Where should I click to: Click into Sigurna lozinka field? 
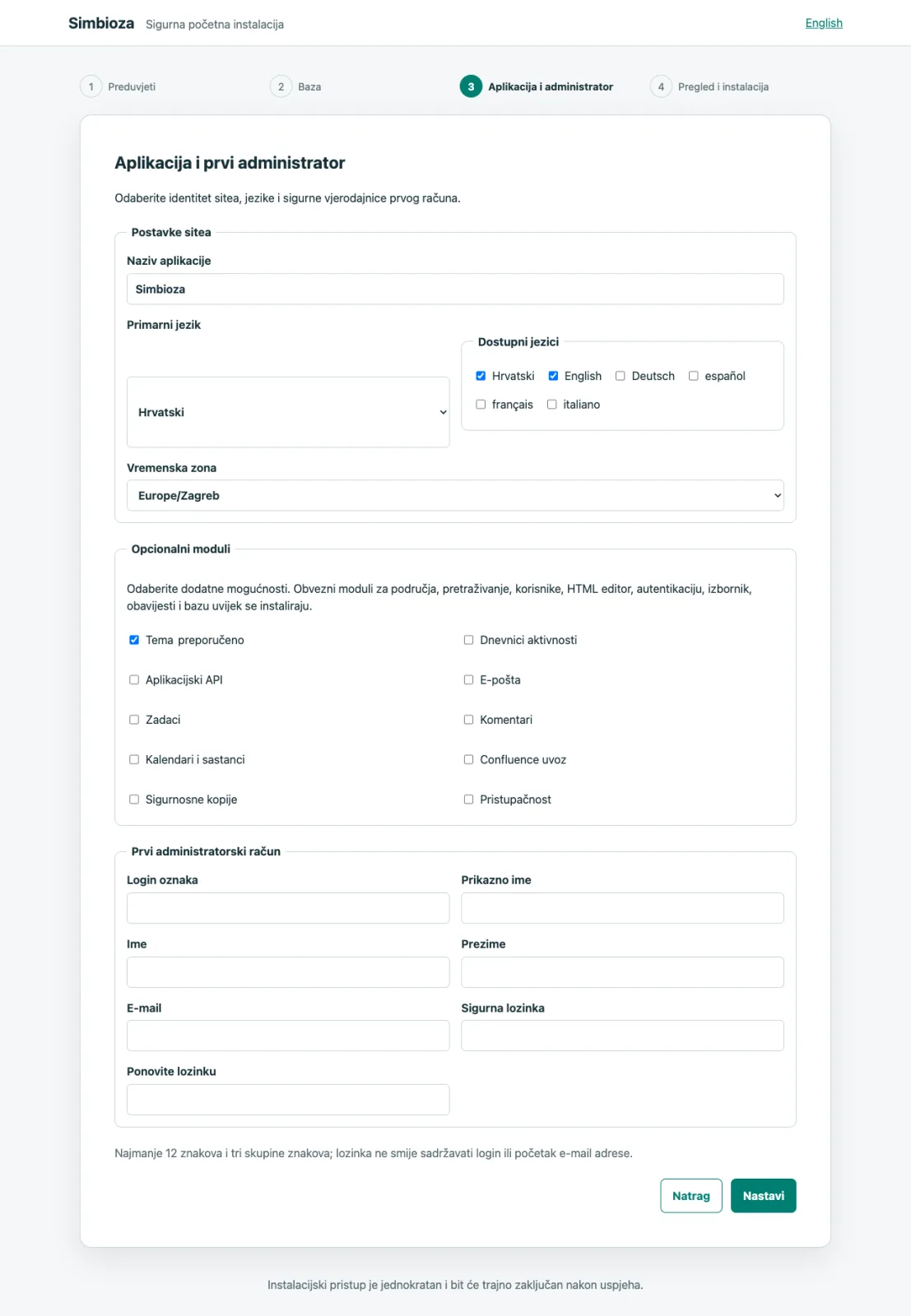point(622,1036)
